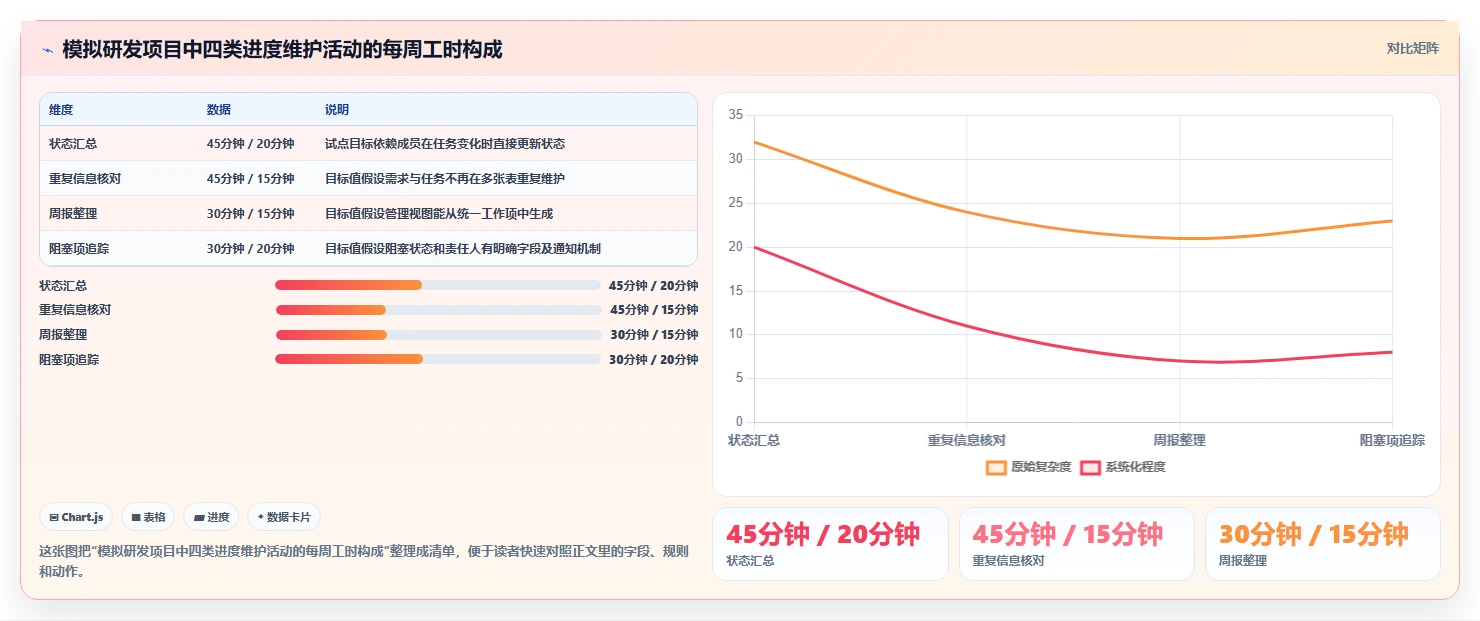Click the 重复信息核对 x-axis label on chart
Screen dimensions: 1480x621
[966, 440]
